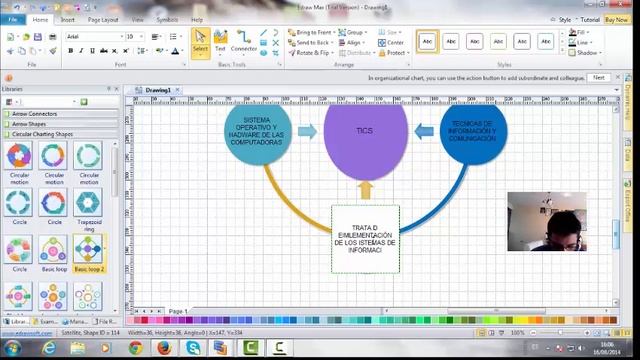Expand the Arrow Connectors library

(60, 114)
